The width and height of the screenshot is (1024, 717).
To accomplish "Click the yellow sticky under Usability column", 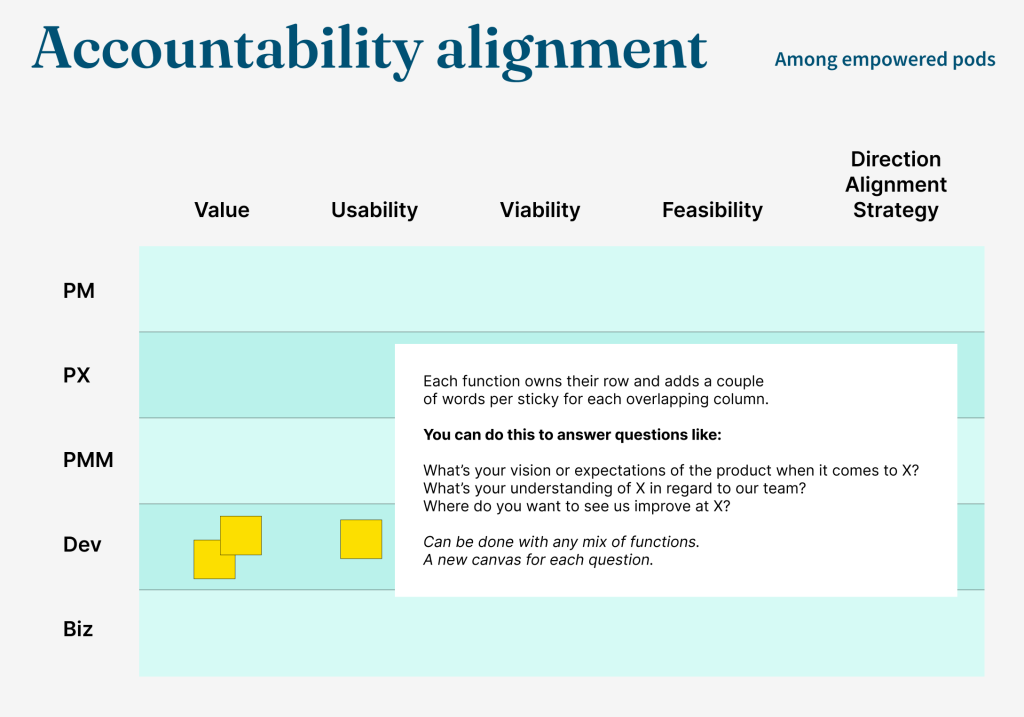I will click(361, 539).
